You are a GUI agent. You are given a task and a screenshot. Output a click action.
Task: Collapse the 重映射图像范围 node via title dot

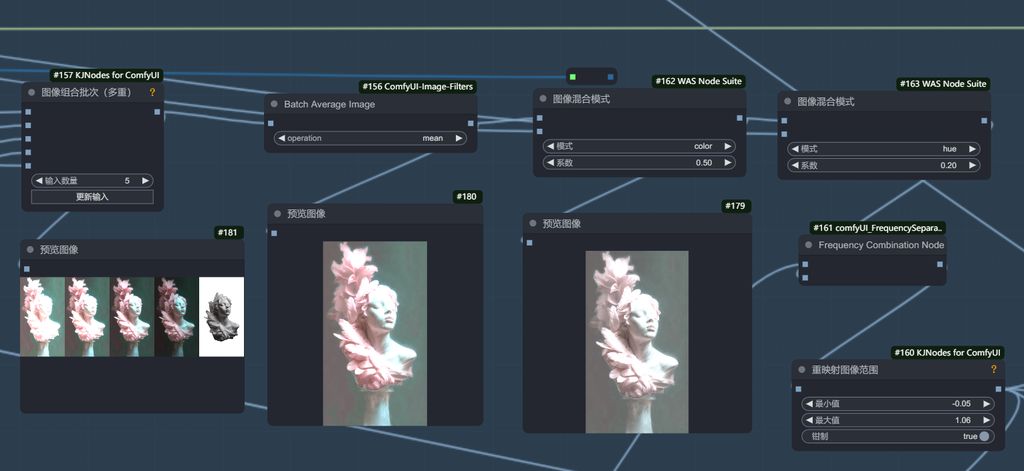click(x=802, y=370)
